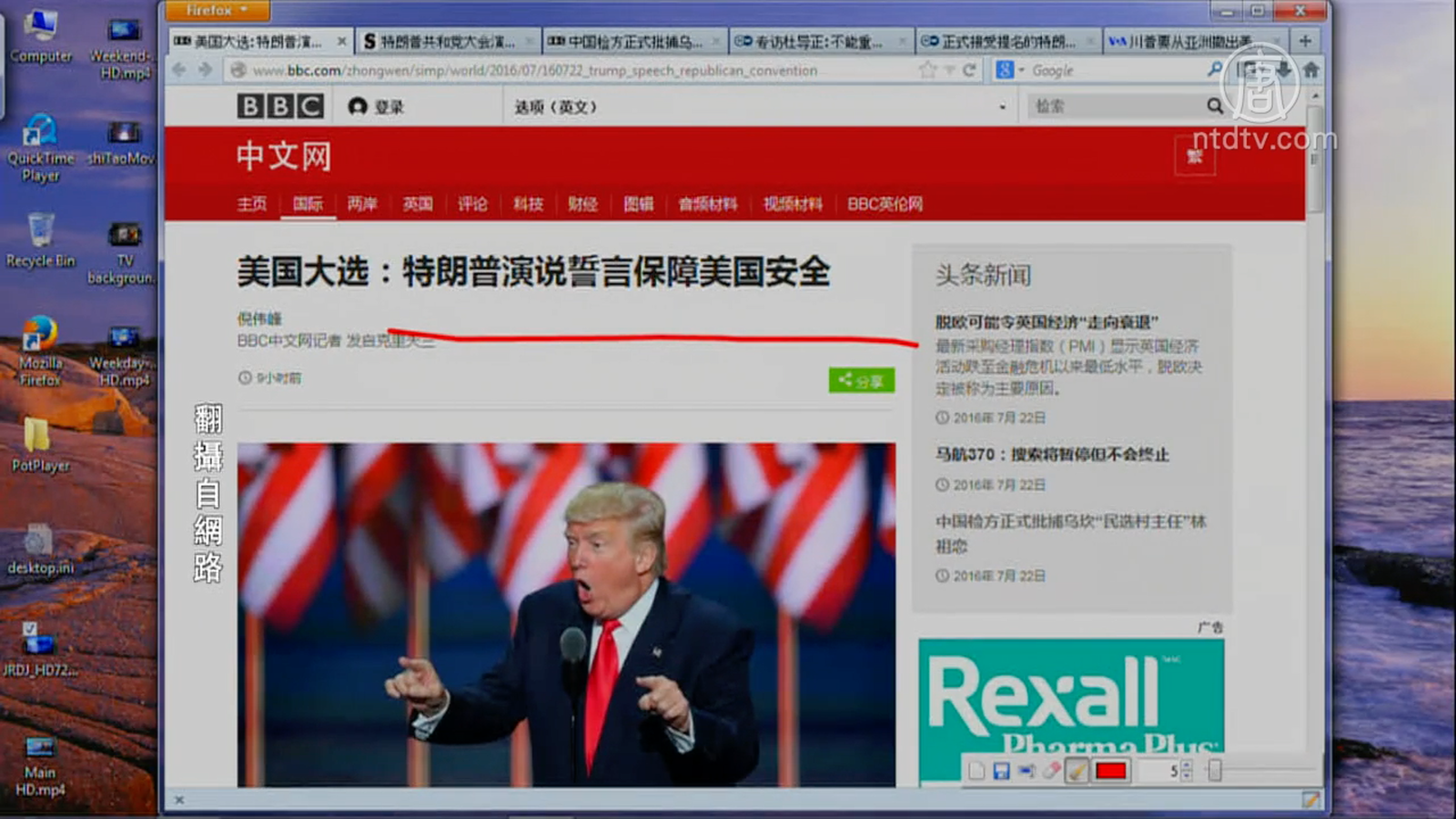Click the BBC 检索 search input field

pos(1115,106)
